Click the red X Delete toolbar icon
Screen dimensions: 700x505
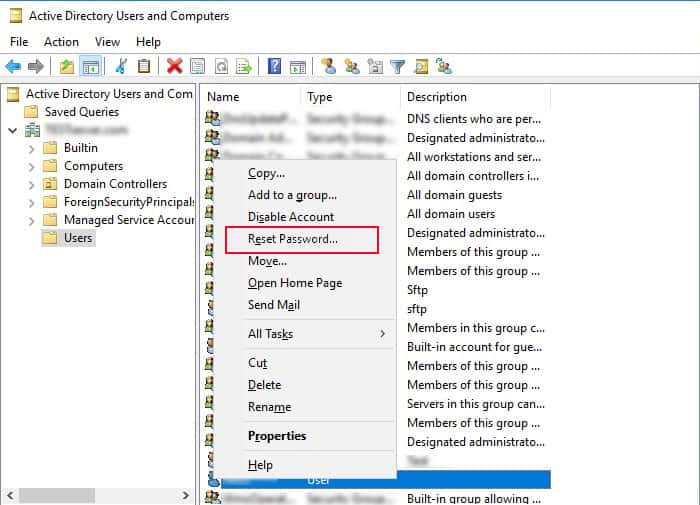174,67
